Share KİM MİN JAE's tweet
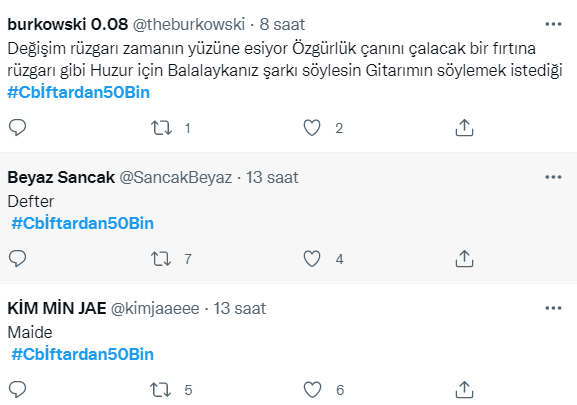Viewport: 577px width, 405px height. click(464, 390)
